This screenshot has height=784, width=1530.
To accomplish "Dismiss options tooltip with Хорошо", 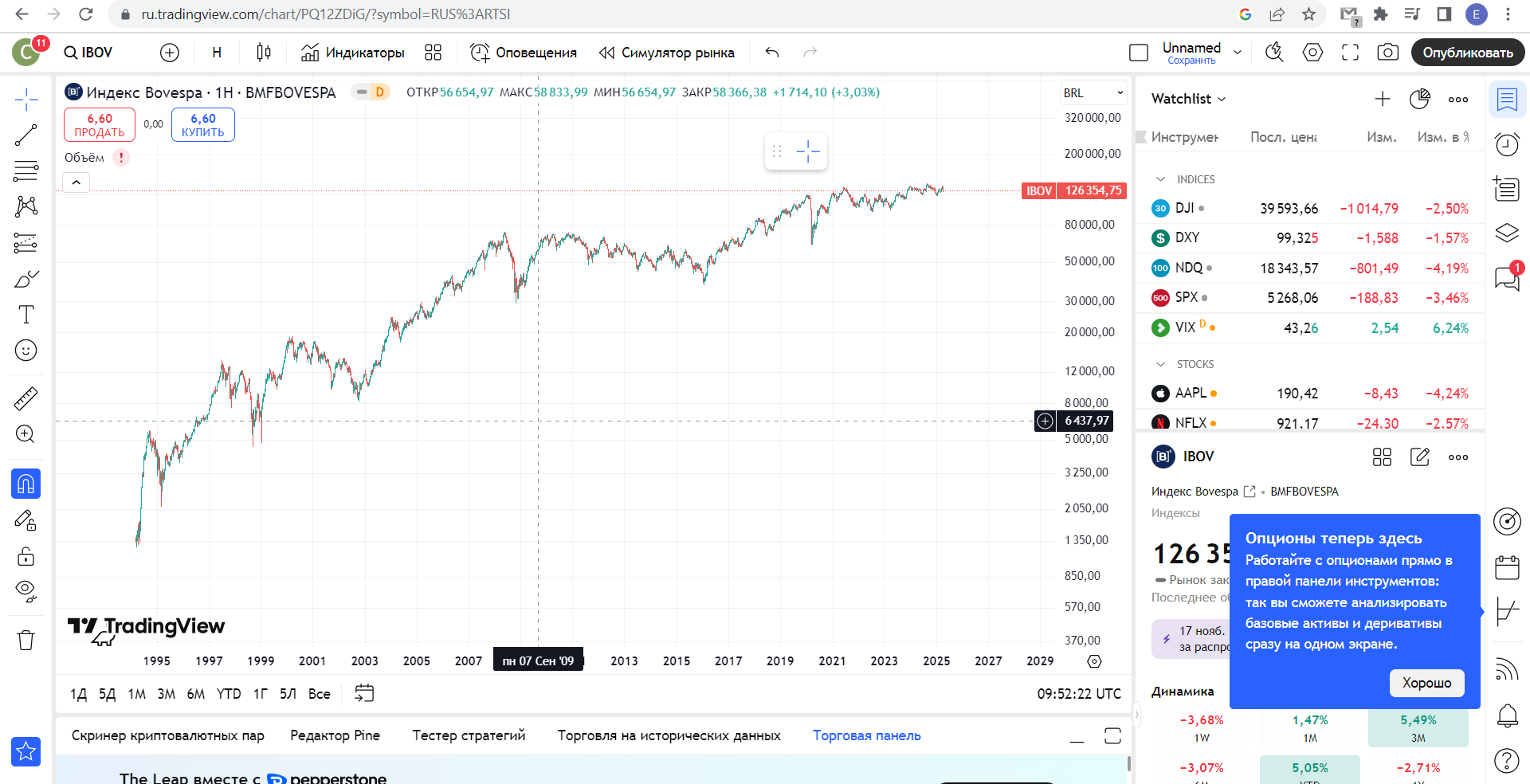I will point(1426,683).
